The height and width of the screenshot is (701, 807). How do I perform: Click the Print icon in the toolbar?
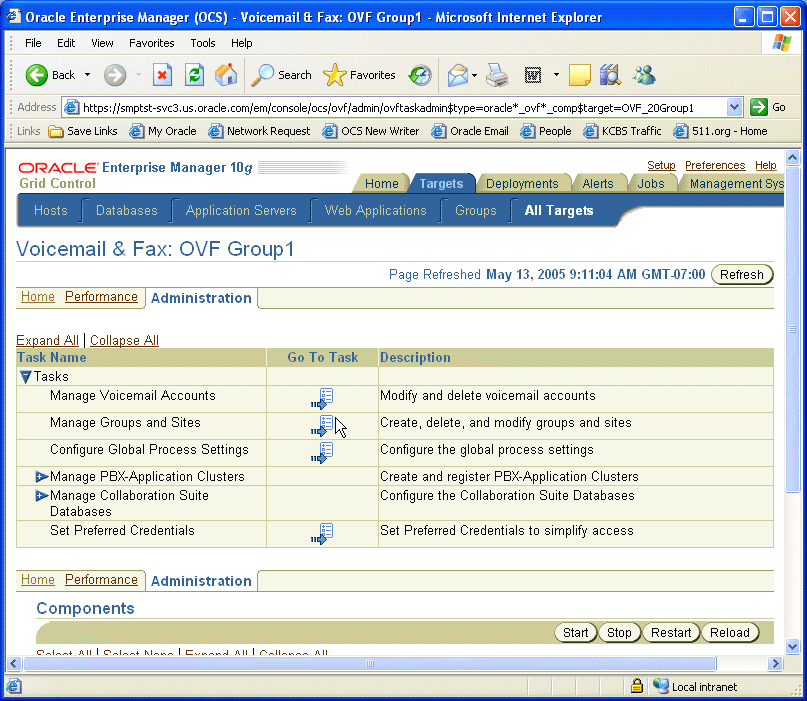pyautogui.click(x=497, y=75)
